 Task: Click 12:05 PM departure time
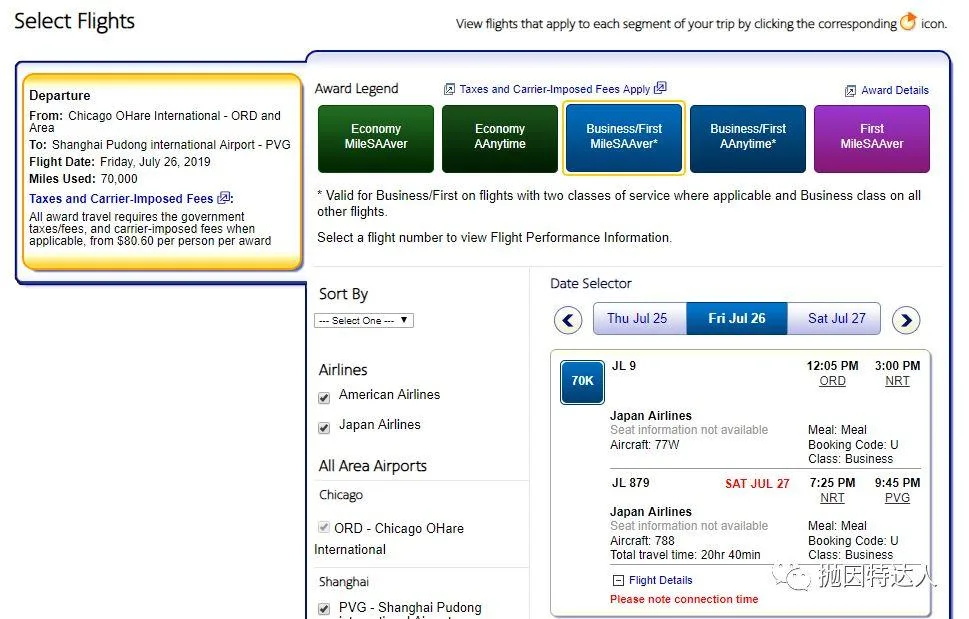coord(832,366)
